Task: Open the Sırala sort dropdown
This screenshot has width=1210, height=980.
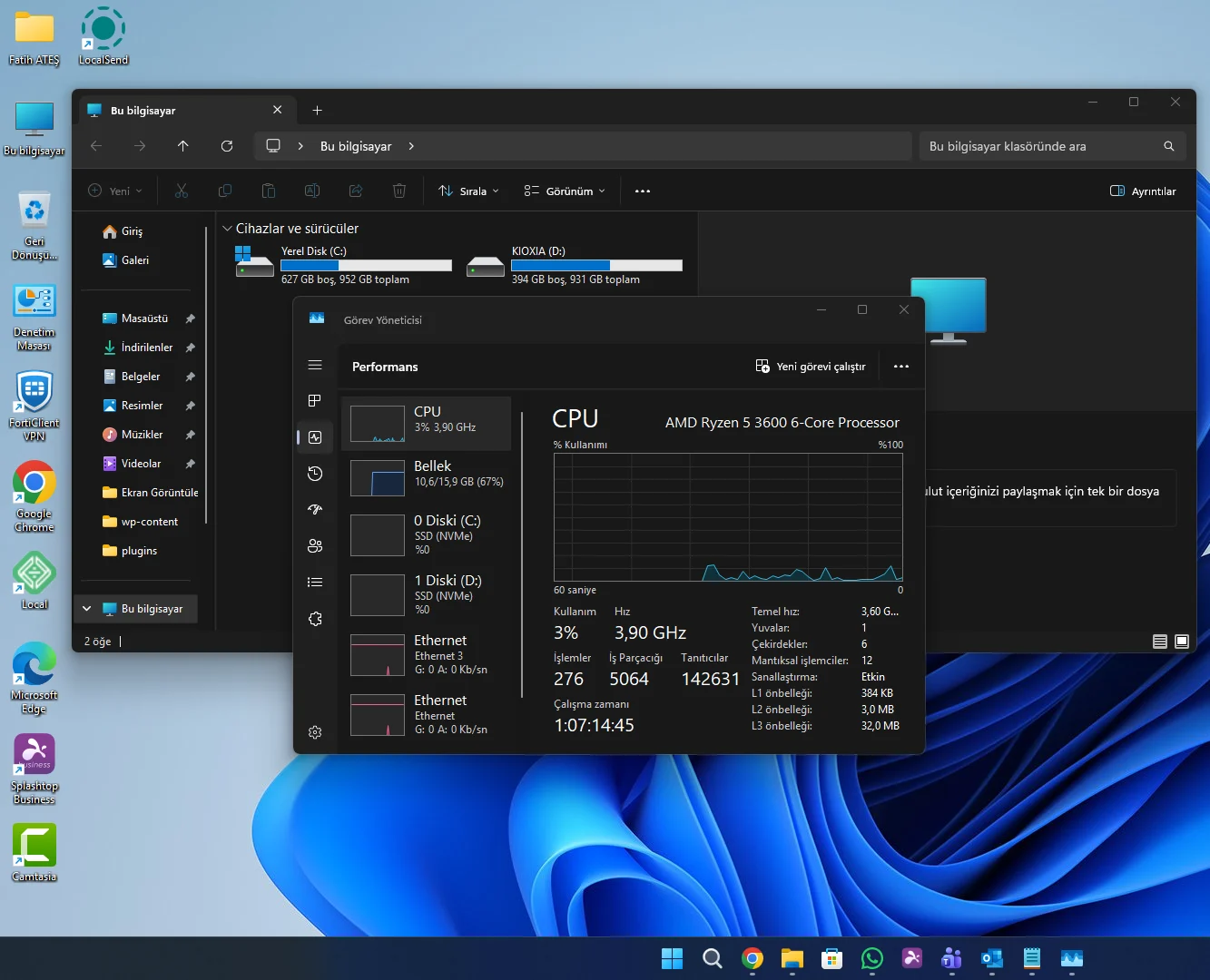Action: point(468,191)
